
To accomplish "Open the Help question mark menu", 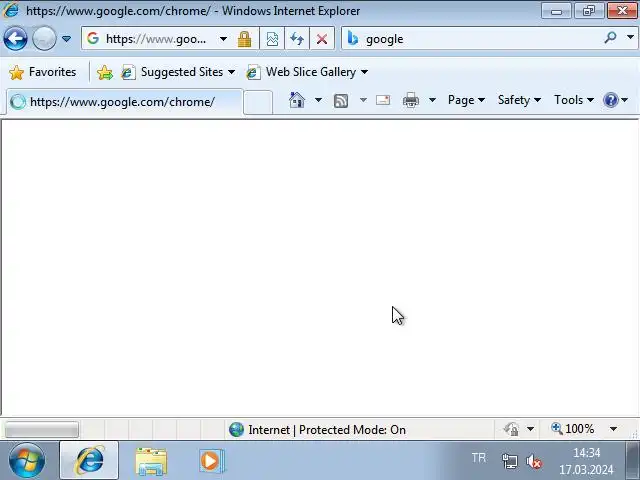I will 615,100.
